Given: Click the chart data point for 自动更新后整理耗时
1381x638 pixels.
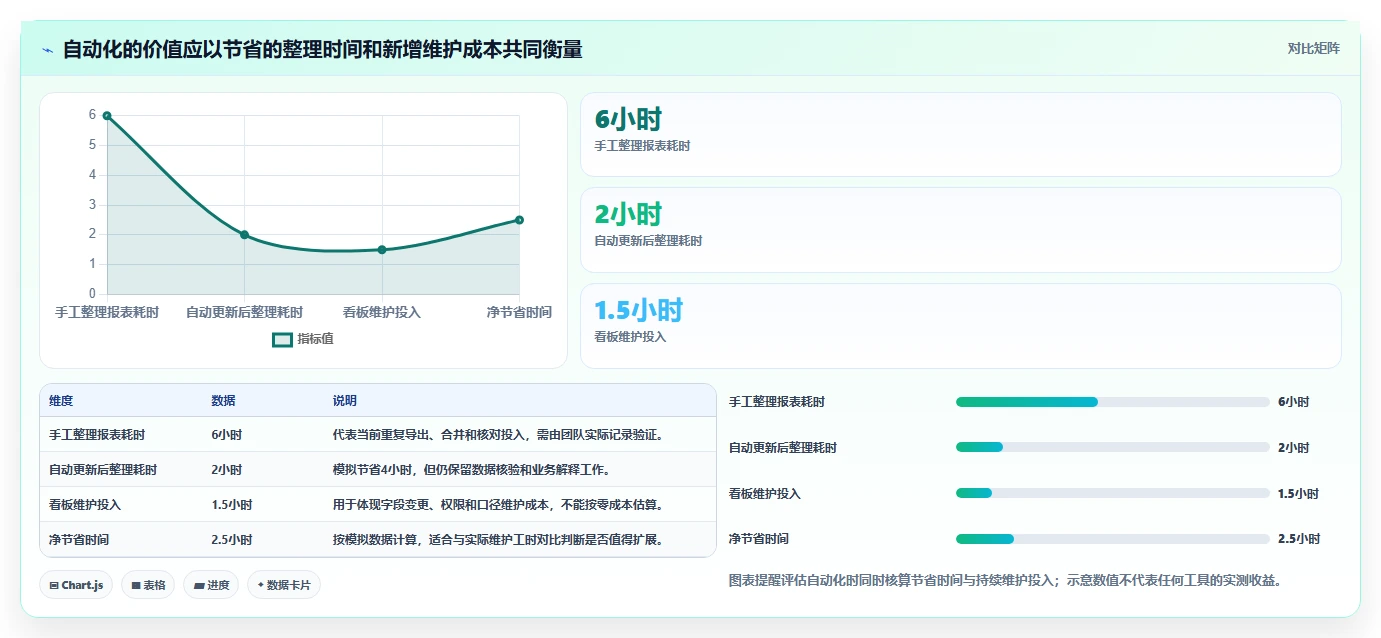Looking at the screenshot, I should click(x=244, y=235).
